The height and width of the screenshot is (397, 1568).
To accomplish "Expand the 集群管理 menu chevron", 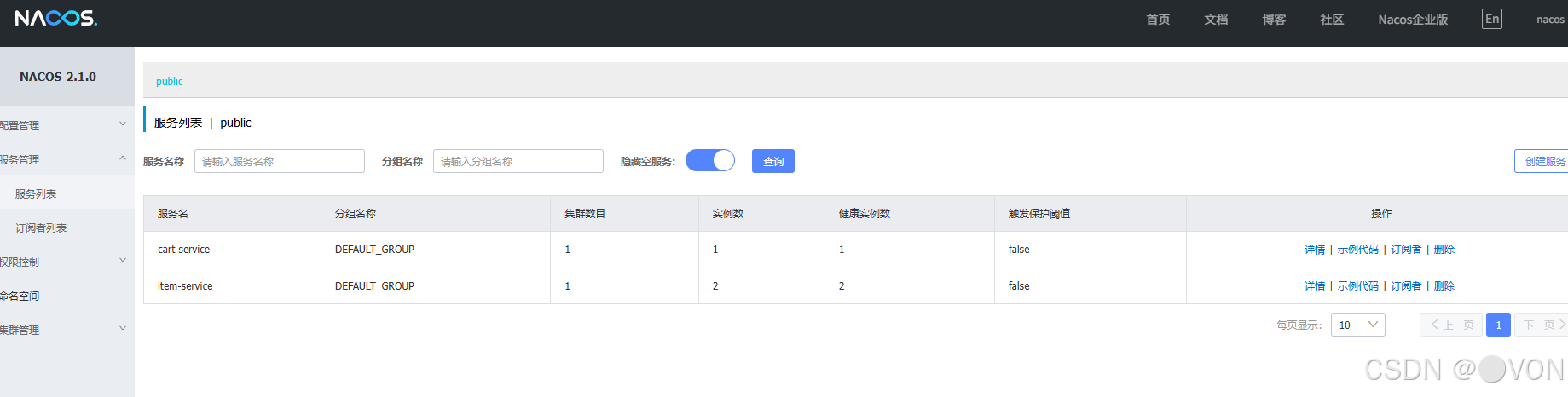I will tap(123, 329).
